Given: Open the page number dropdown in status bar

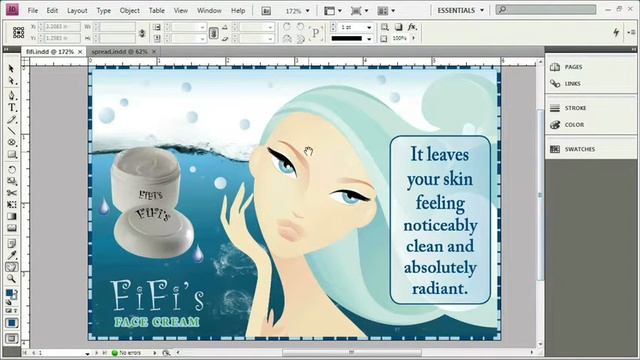Looking at the screenshot, I should pyautogui.click(x=87, y=353).
